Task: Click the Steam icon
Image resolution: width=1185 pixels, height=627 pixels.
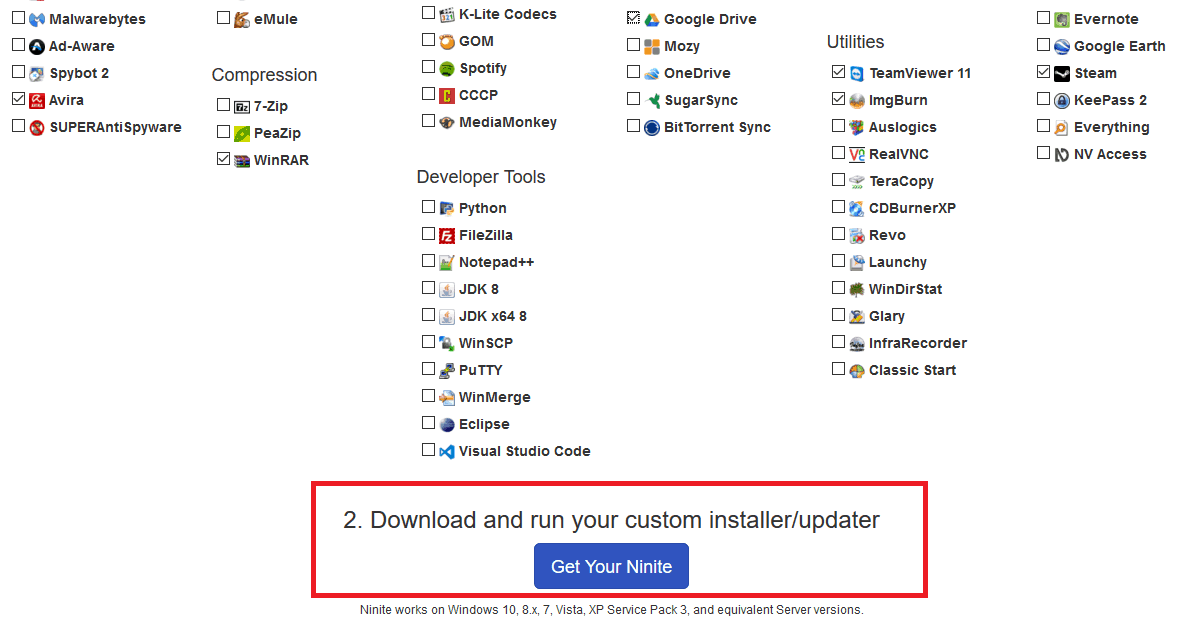Action: [1062, 74]
